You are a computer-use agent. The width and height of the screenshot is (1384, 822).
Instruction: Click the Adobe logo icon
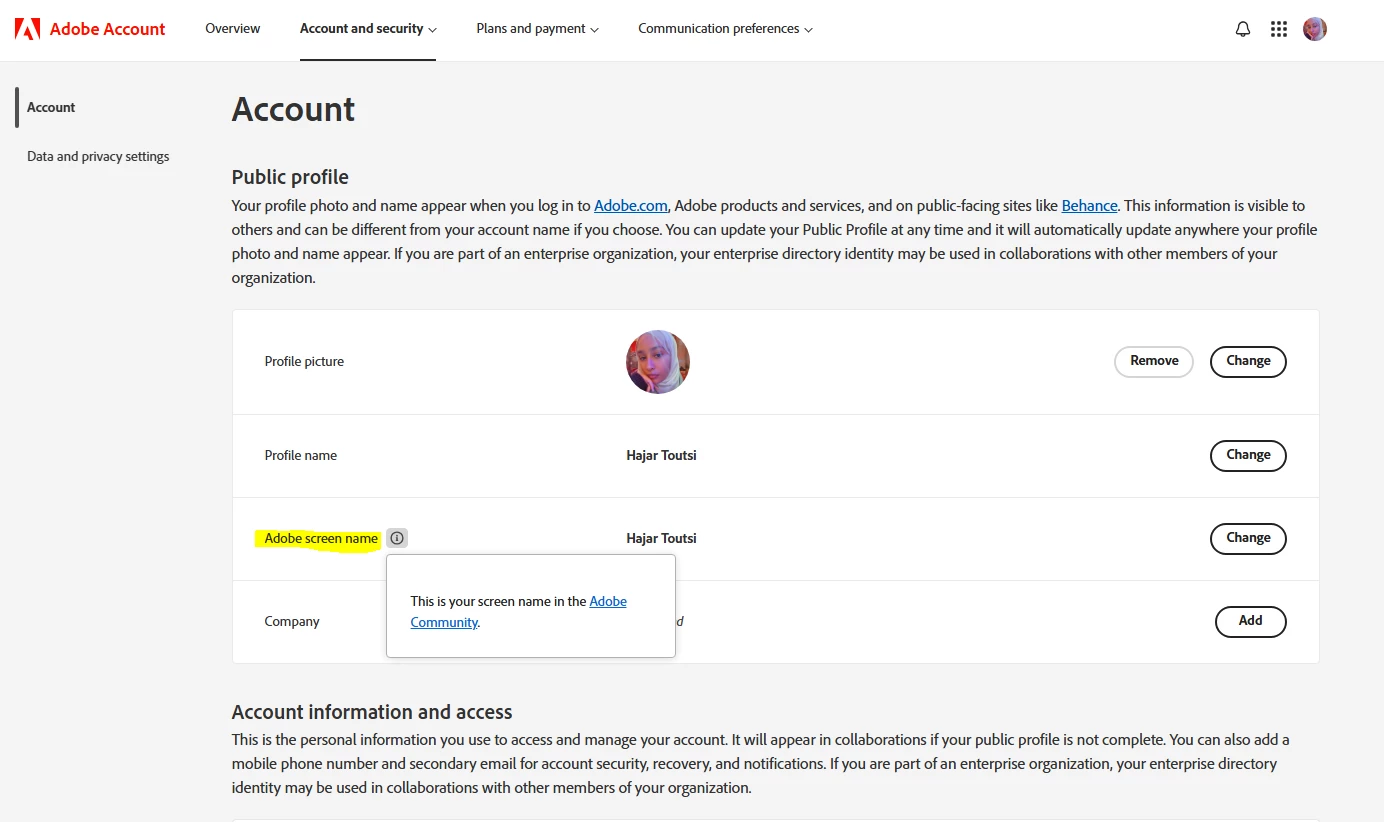point(27,29)
